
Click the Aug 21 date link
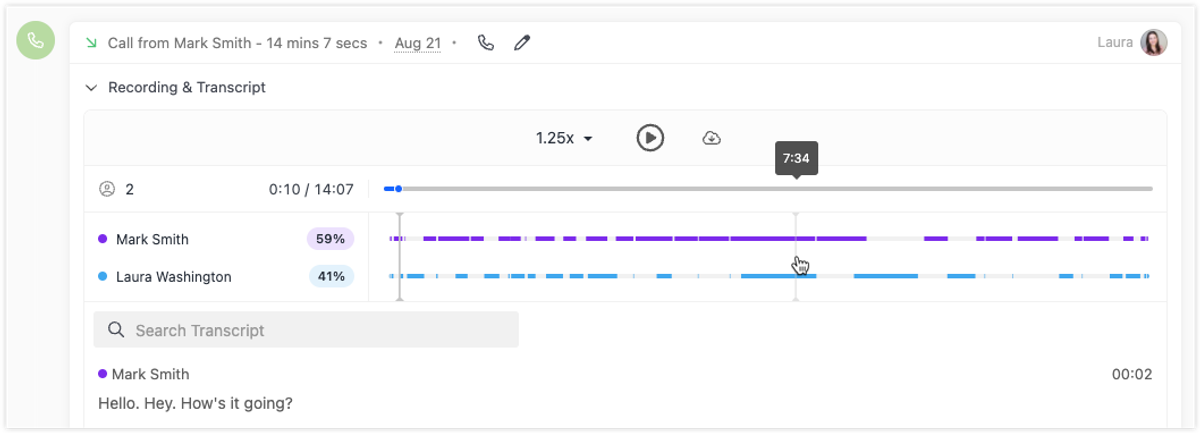coord(418,43)
